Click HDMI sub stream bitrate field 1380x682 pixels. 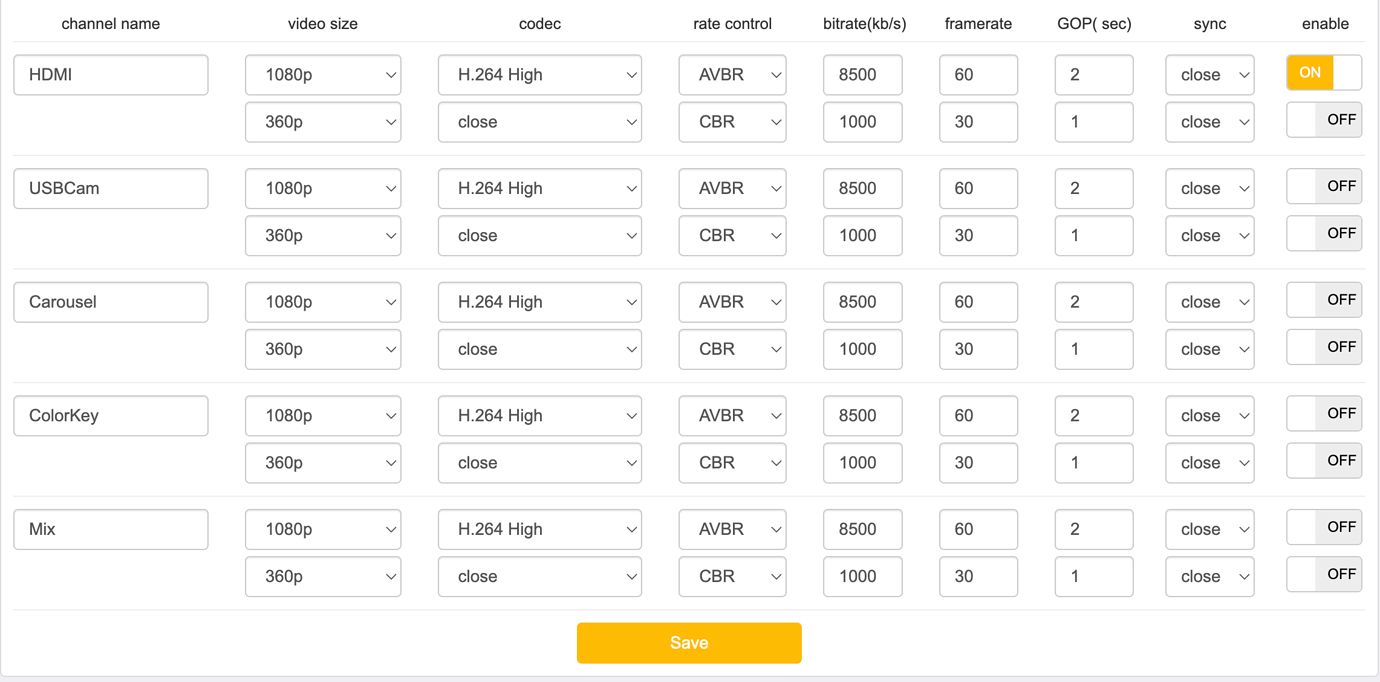[x=862, y=122]
